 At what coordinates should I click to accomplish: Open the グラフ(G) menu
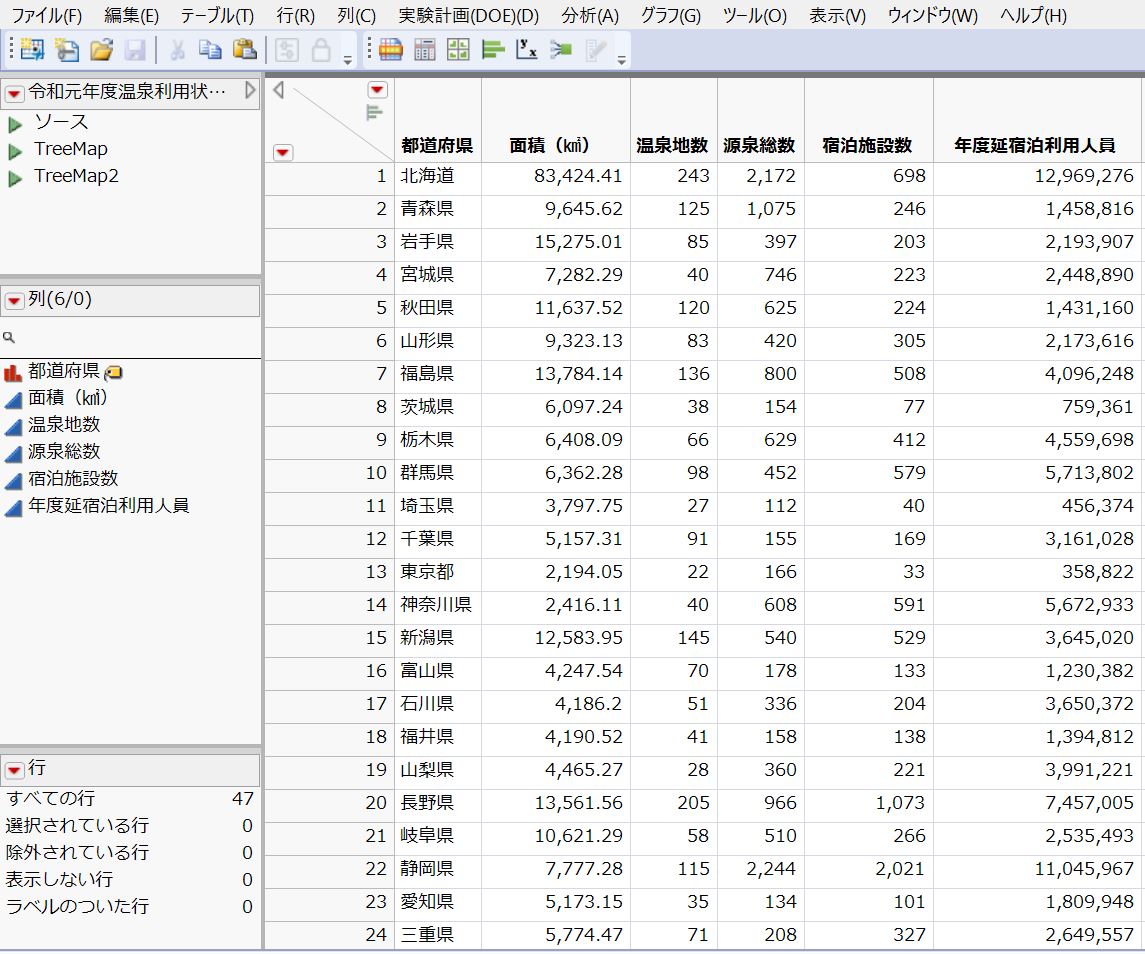tap(670, 15)
